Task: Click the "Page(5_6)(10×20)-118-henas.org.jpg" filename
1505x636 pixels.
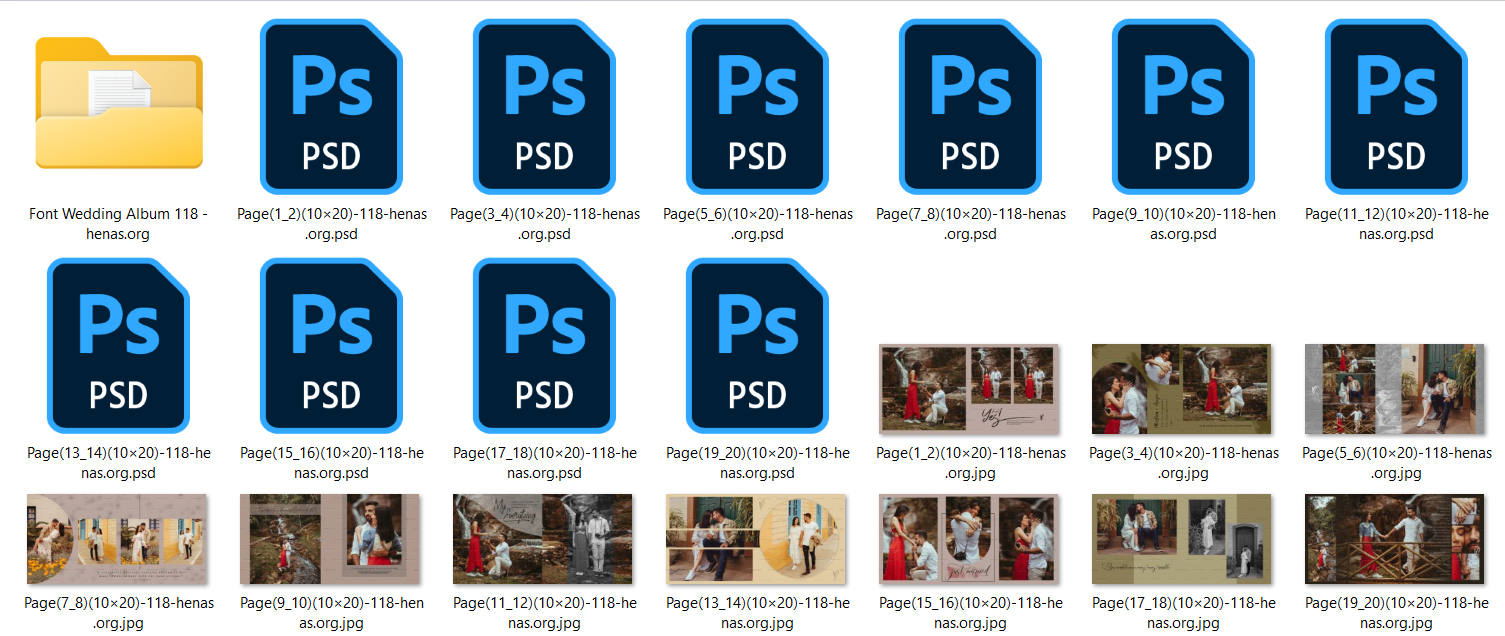Action: point(1397,463)
